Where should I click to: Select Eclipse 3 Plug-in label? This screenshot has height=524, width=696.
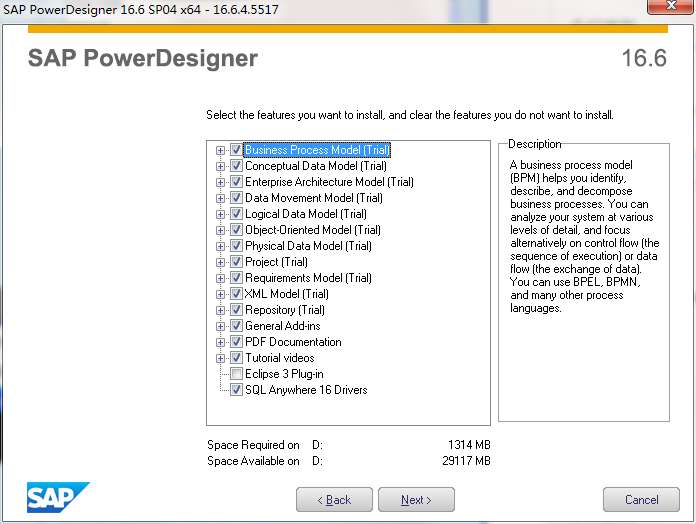point(284,374)
